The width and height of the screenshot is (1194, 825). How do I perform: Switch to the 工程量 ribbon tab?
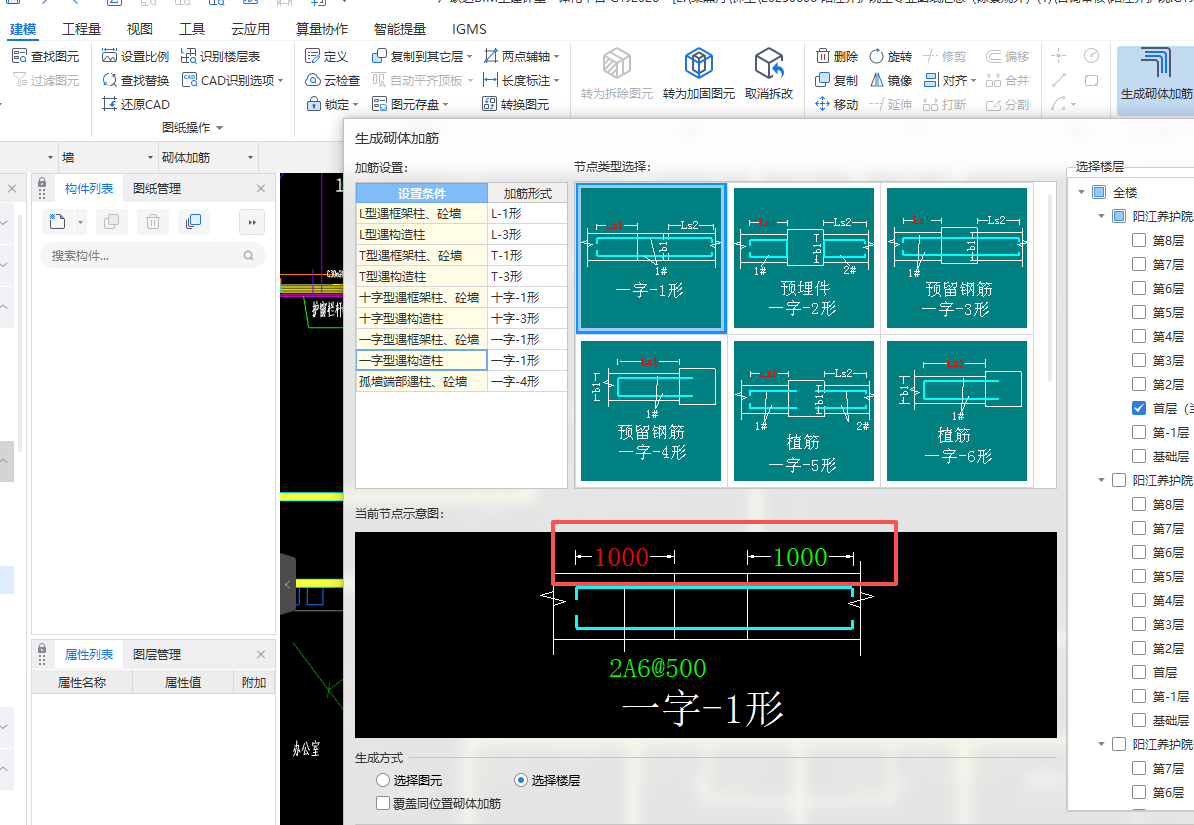[x=81, y=29]
